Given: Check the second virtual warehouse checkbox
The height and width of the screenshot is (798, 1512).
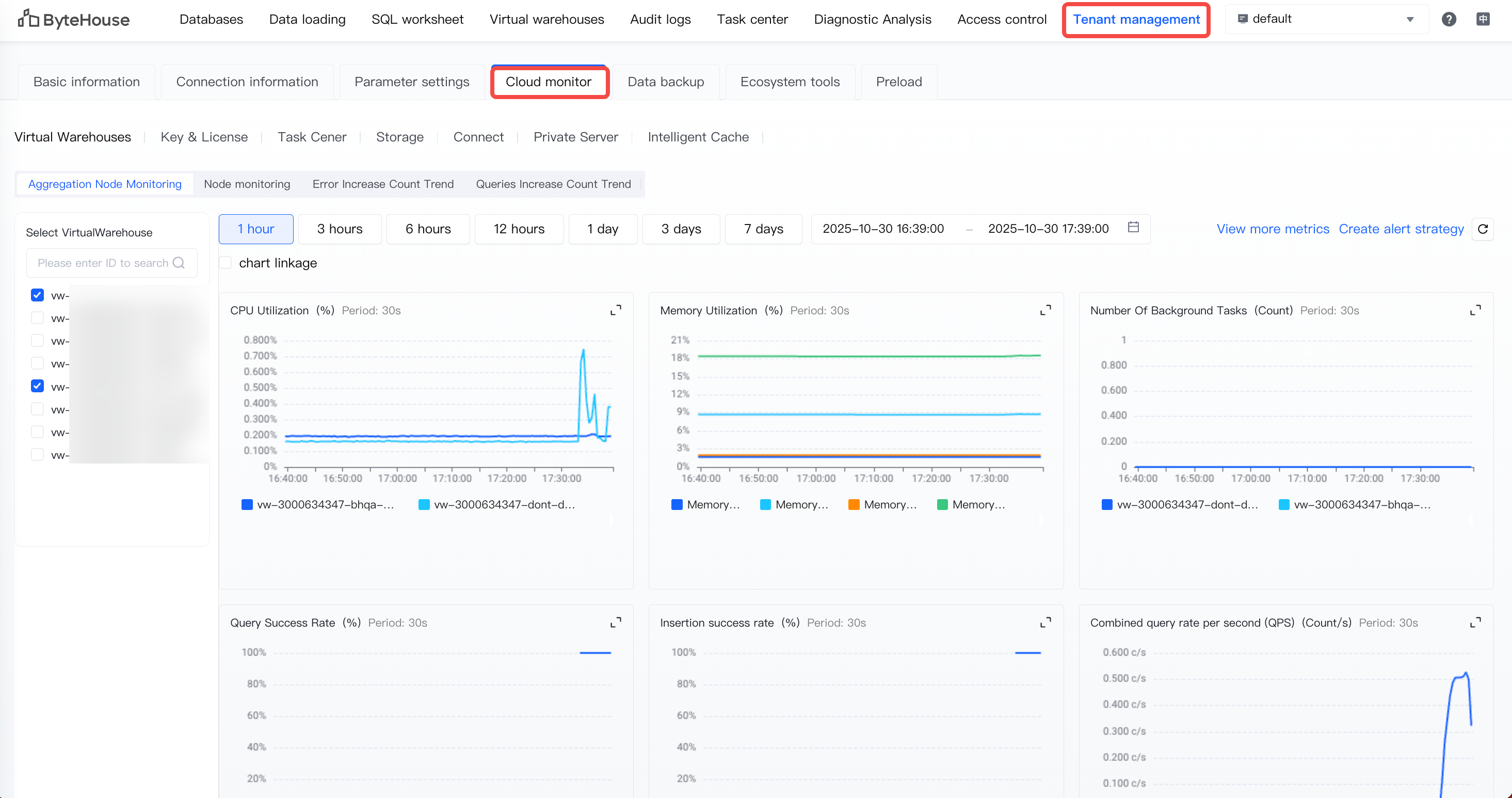Looking at the screenshot, I should 38,317.
